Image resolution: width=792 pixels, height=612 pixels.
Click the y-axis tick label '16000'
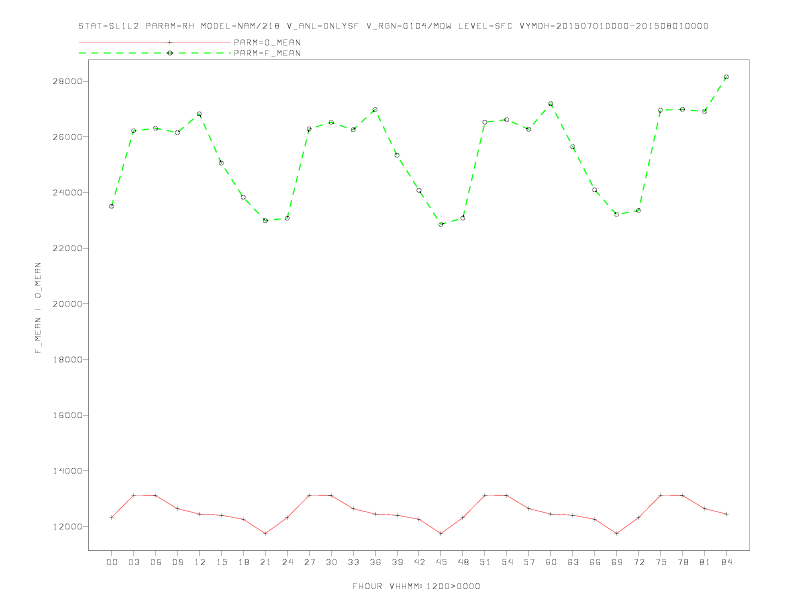pos(68,415)
